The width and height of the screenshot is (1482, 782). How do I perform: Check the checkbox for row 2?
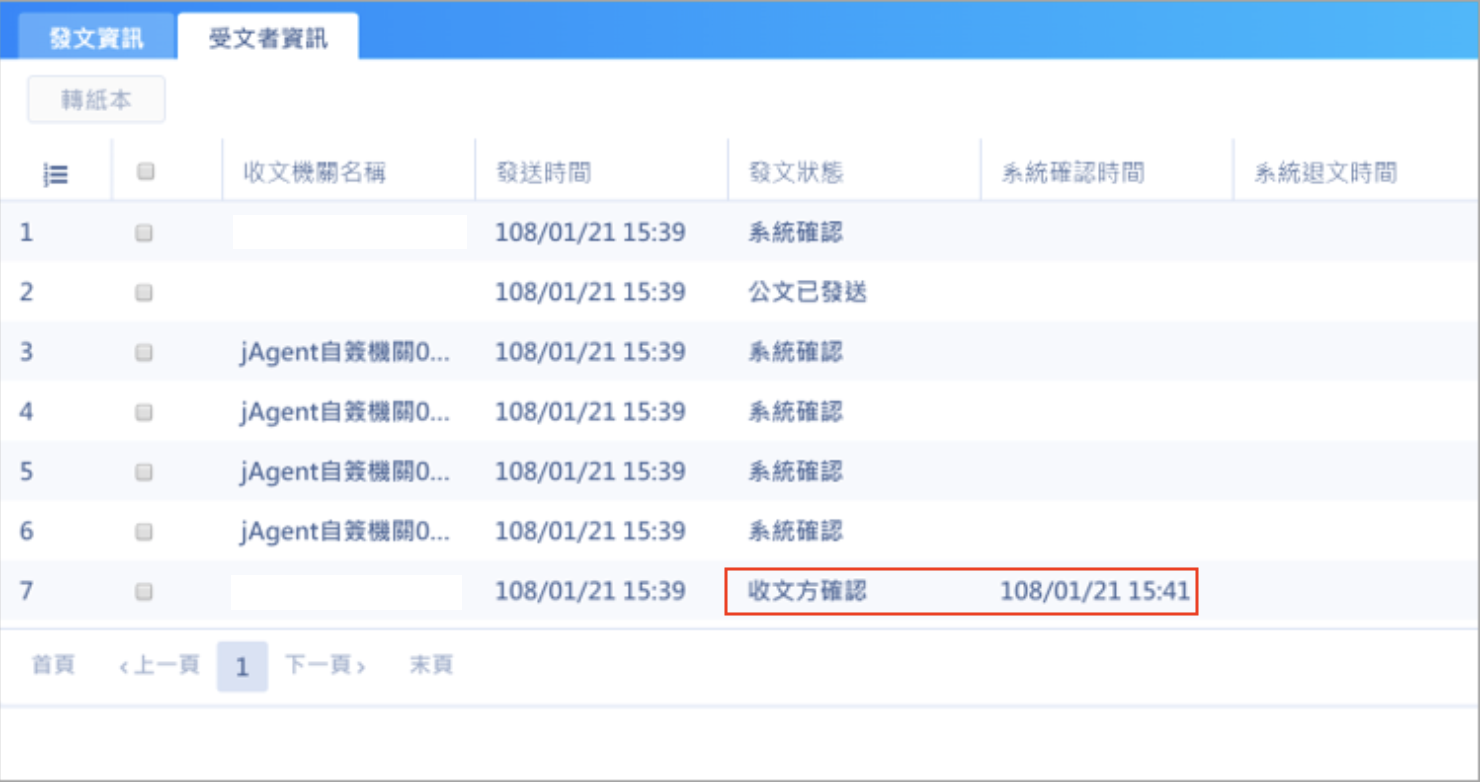coord(145,292)
